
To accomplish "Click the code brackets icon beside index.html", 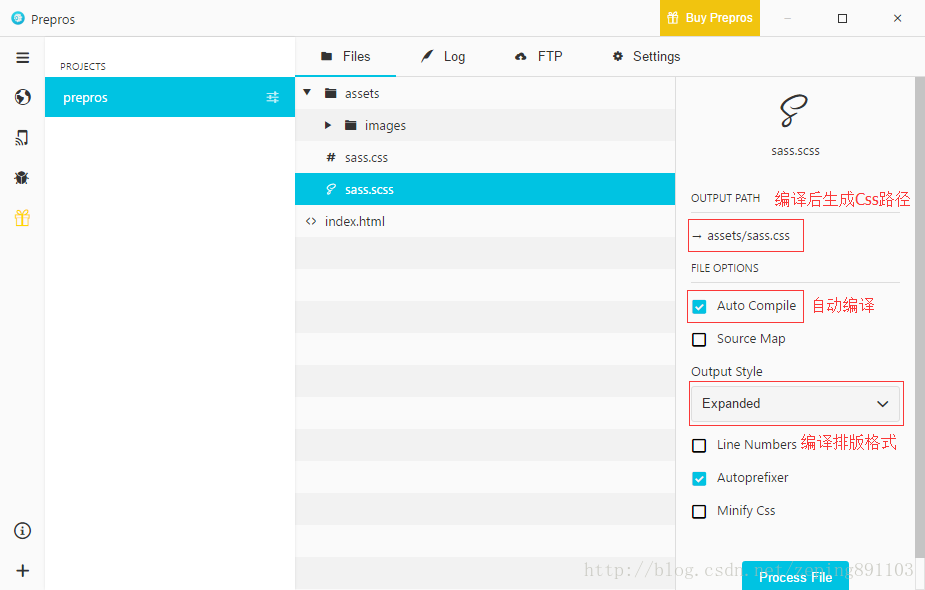I will click(x=311, y=221).
